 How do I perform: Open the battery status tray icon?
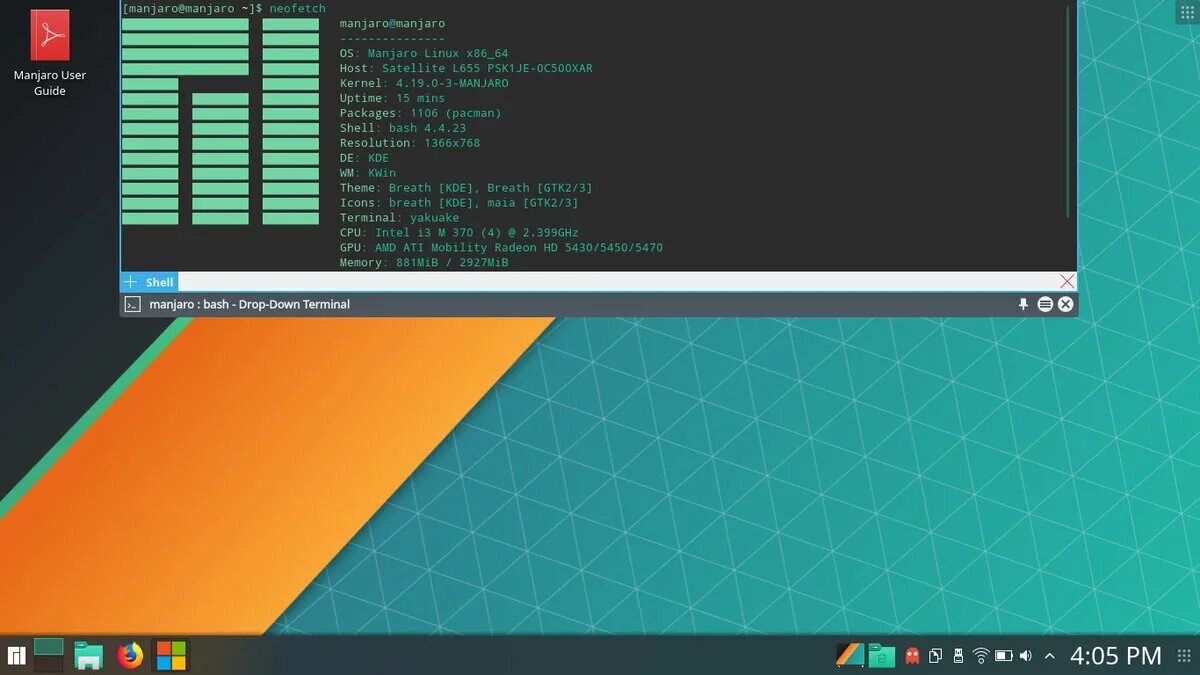coord(1004,656)
